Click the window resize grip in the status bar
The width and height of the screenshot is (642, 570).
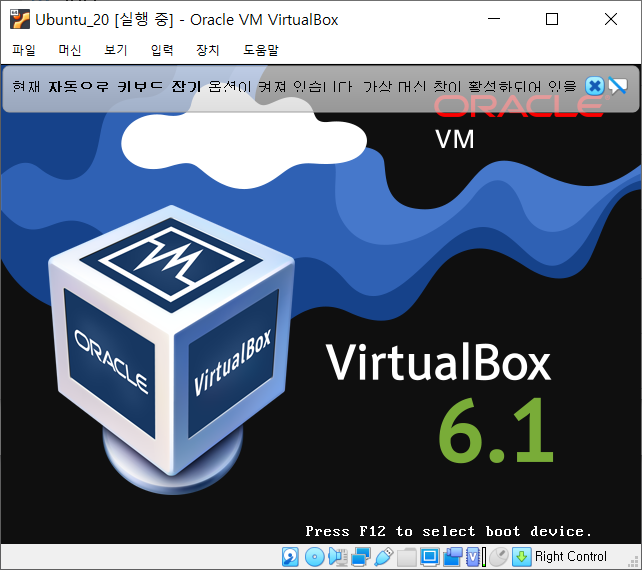click(x=634, y=562)
